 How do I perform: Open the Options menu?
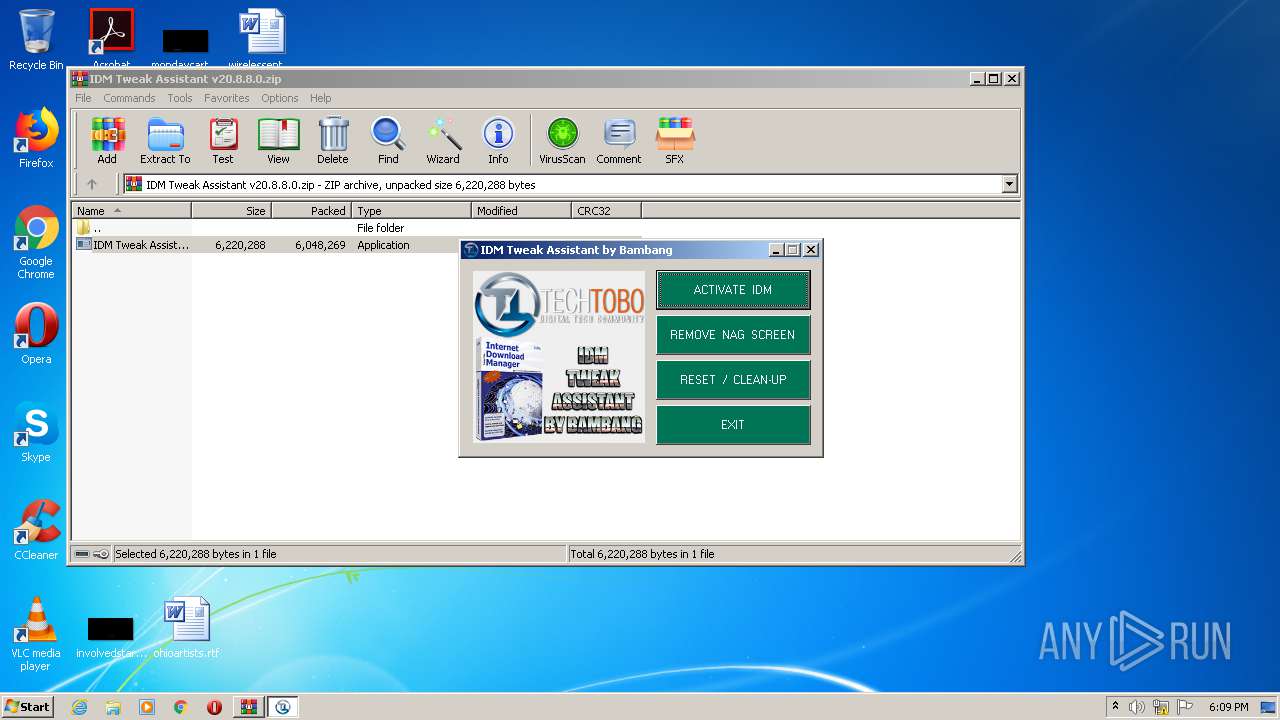(x=280, y=98)
